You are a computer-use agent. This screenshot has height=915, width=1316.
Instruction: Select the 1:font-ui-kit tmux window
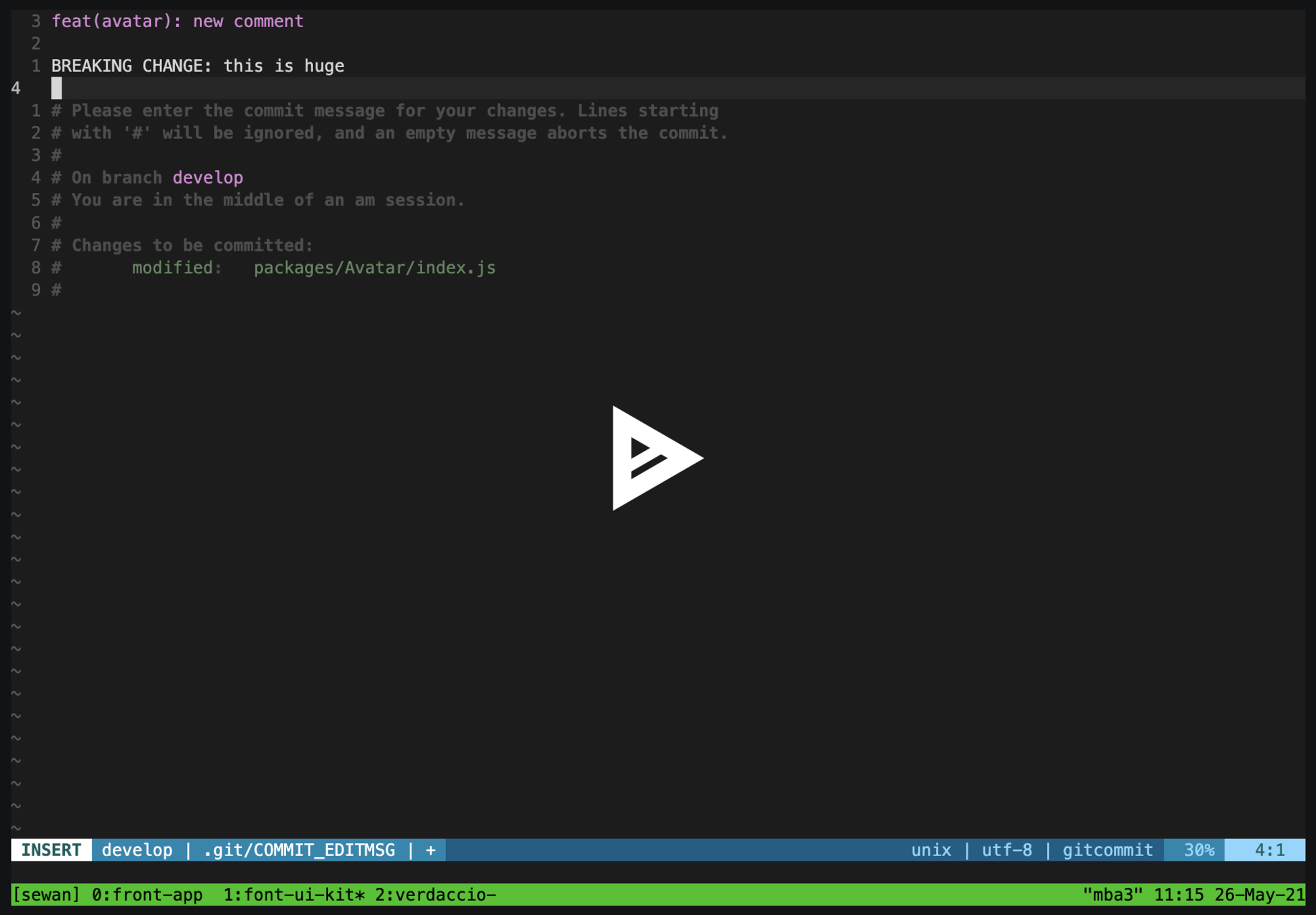click(293, 895)
